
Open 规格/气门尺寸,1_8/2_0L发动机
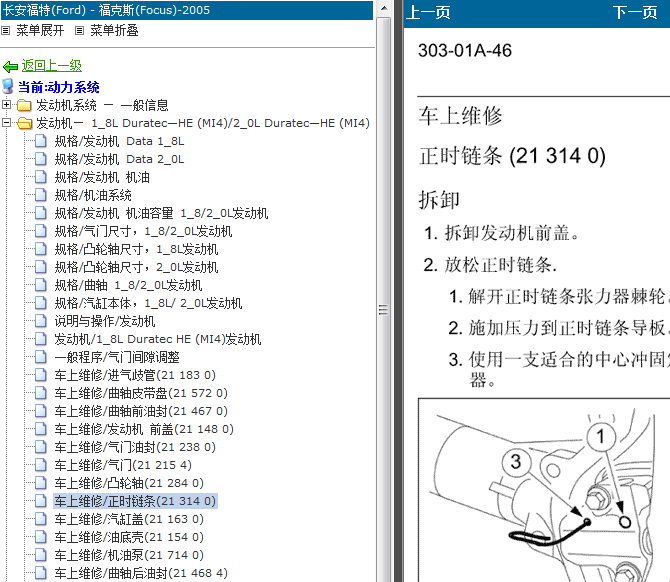143,231
